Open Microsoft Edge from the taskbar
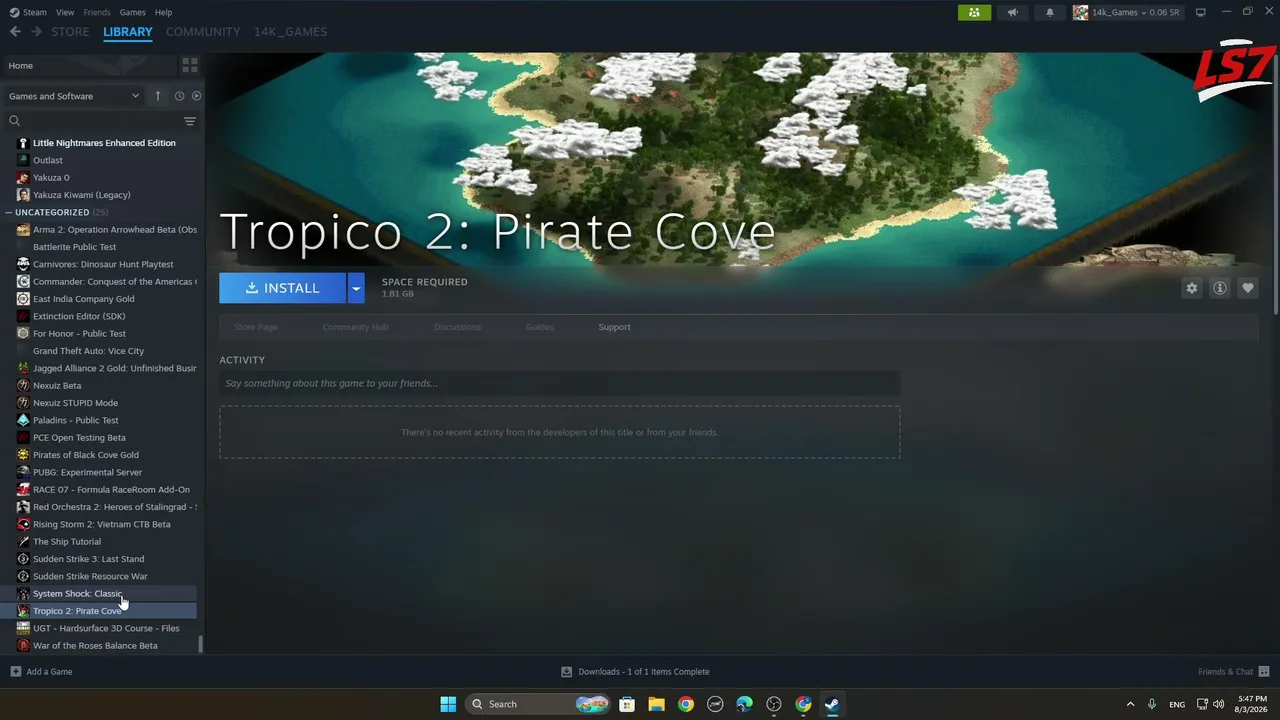Image resolution: width=1280 pixels, height=720 pixels. pyautogui.click(x=744, y=704)
